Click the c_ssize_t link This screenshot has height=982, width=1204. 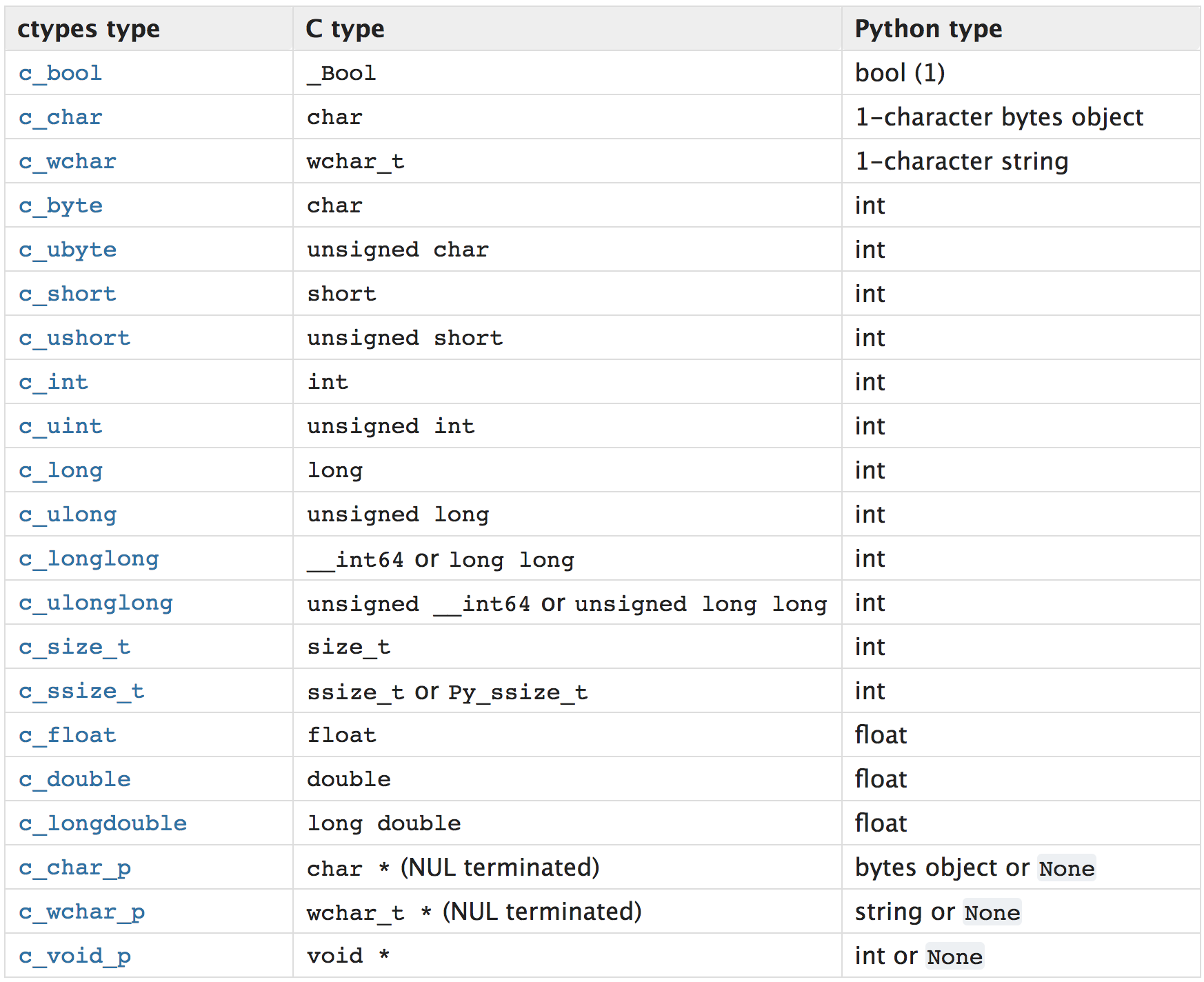click(81, 691)
